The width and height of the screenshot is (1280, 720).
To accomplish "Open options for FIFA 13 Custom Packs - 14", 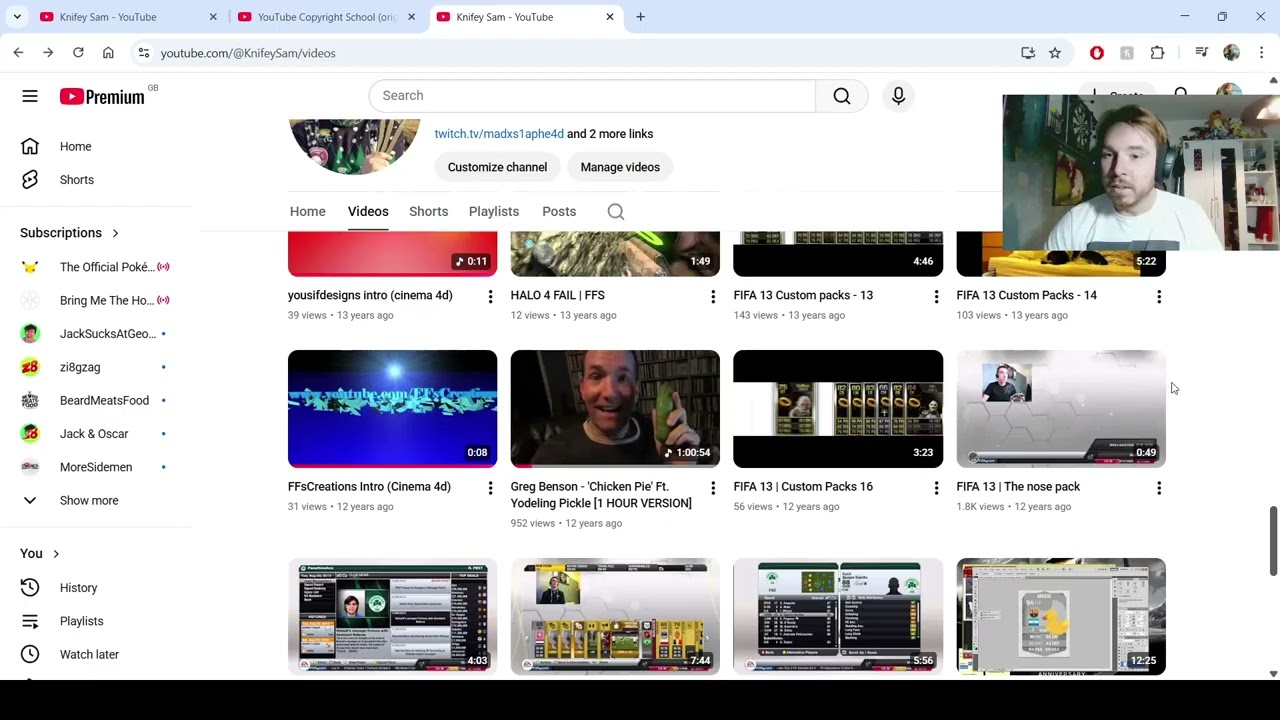I will (1159, 297).
